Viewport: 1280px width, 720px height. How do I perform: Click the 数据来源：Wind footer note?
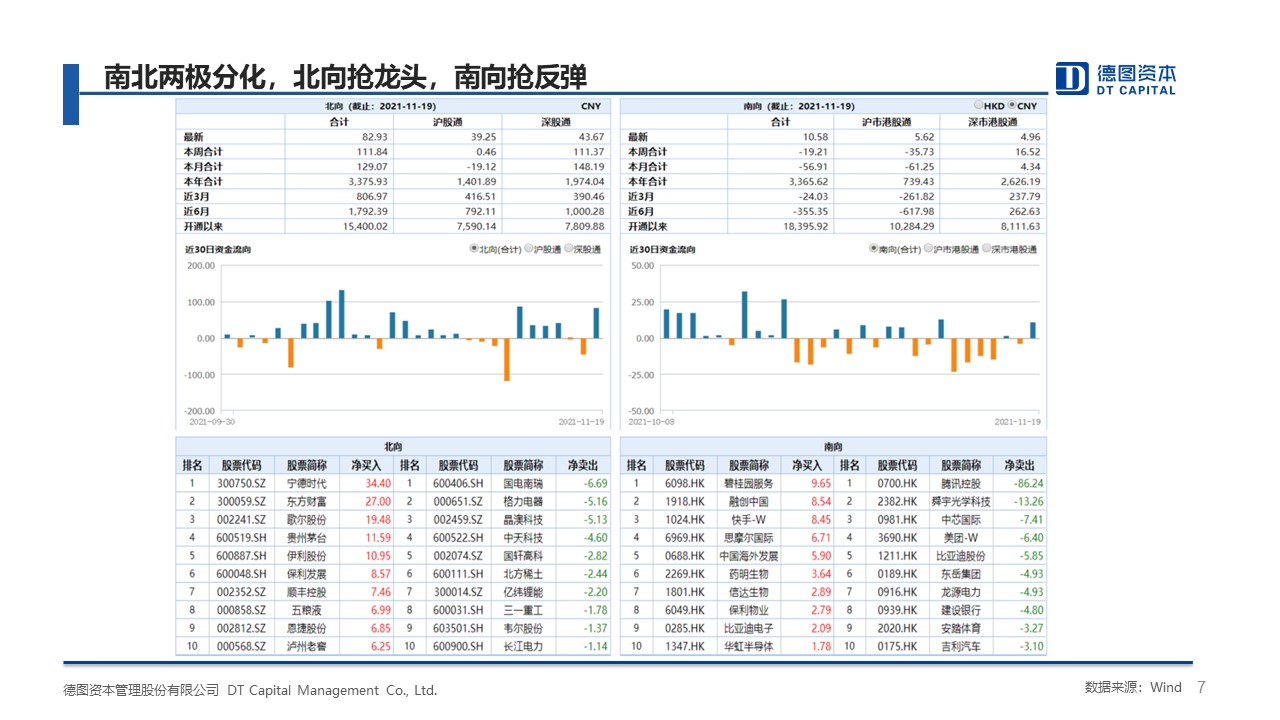point(1133,688)
